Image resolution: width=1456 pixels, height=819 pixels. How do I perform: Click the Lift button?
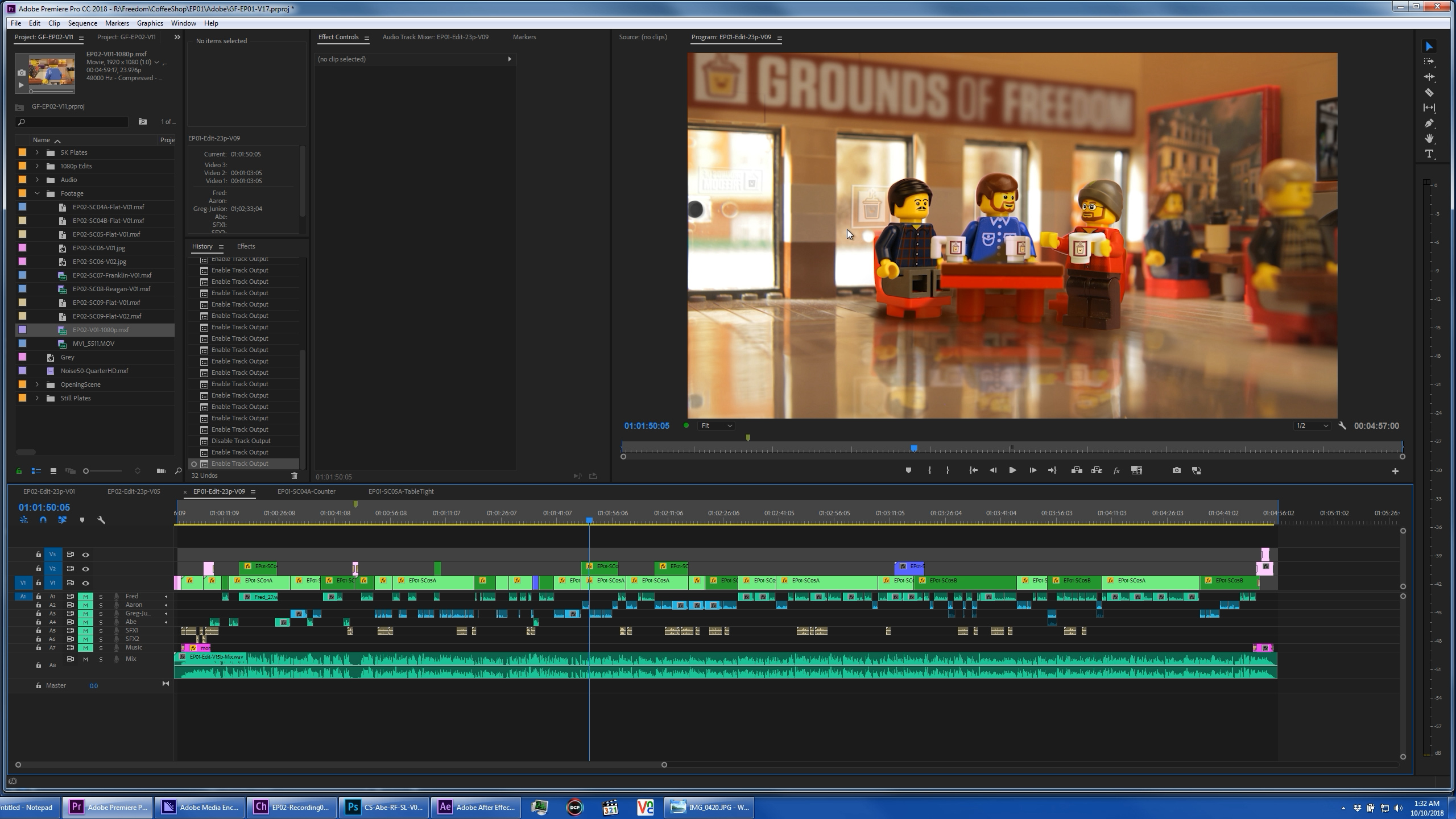[1076, 470]
